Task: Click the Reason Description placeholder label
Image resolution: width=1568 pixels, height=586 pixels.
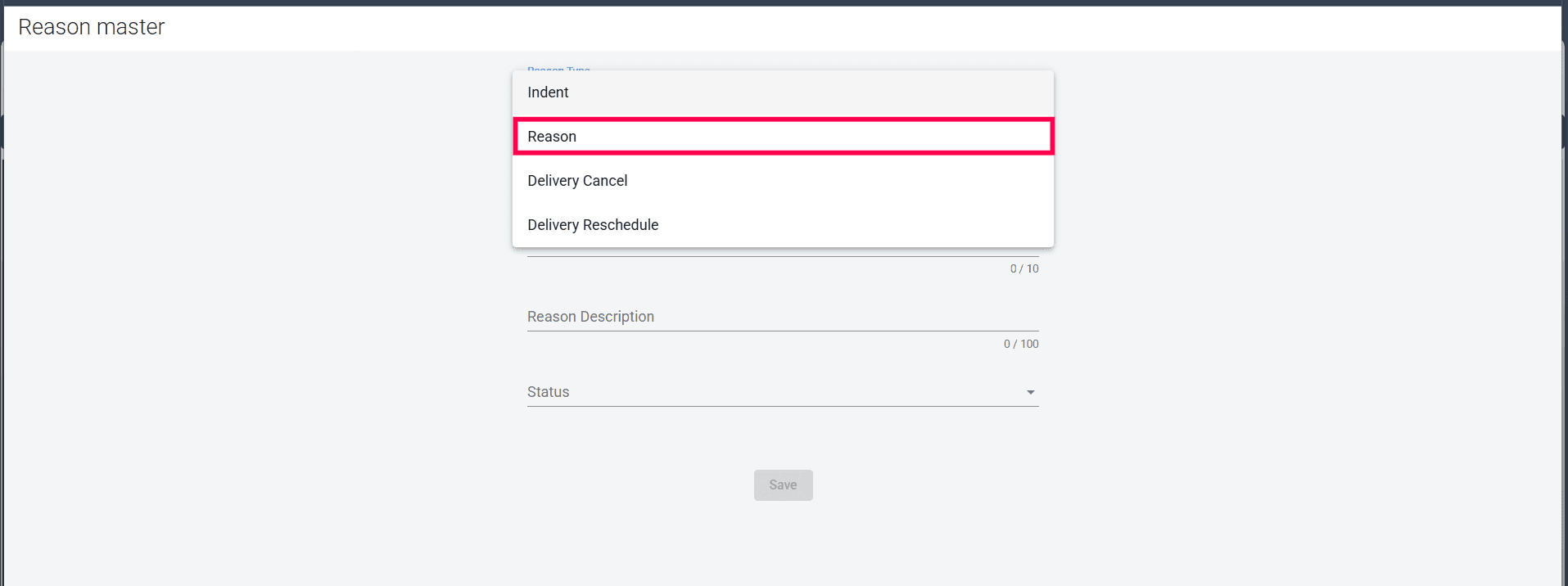Action: click(590, 317)
